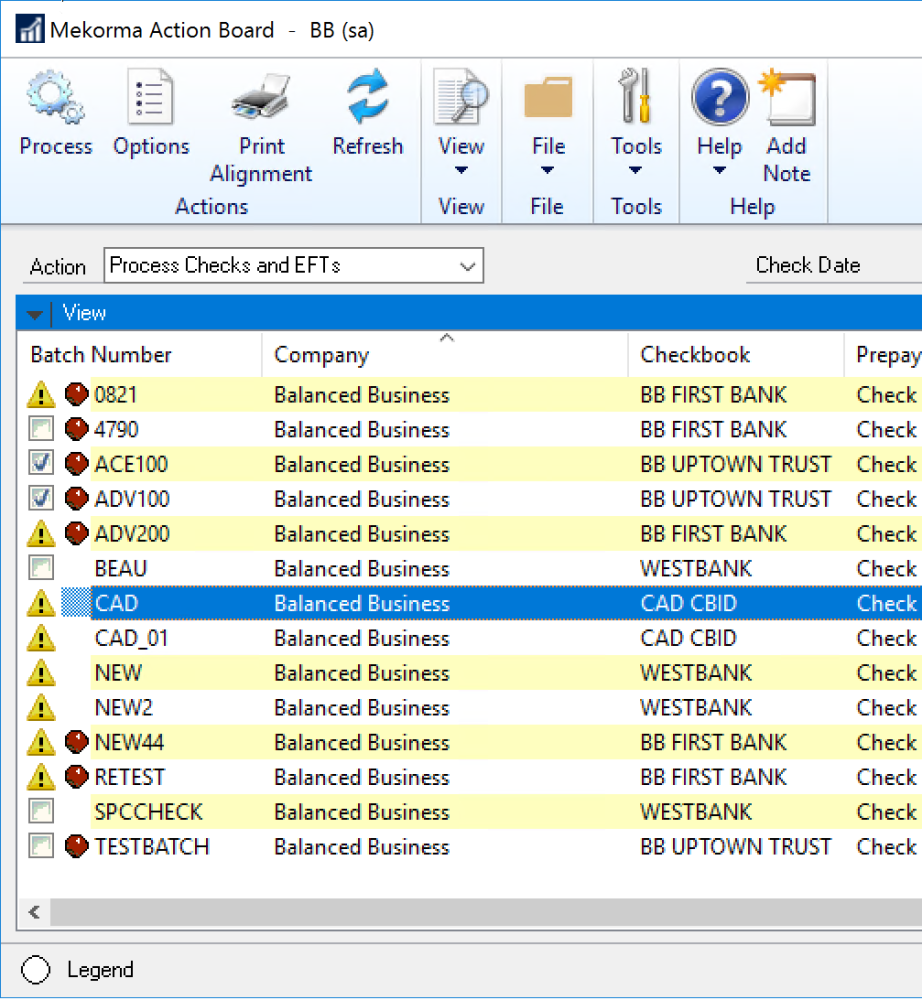
Task: Click the CAD_01 batch name
Action: [131, 638]
